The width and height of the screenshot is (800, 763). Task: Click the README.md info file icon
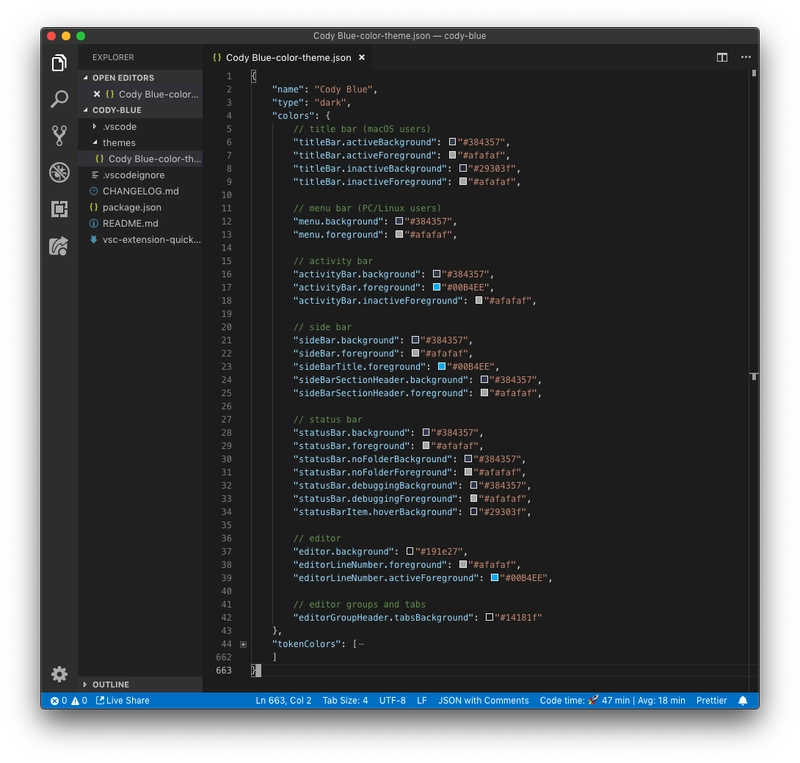point(94,223)
